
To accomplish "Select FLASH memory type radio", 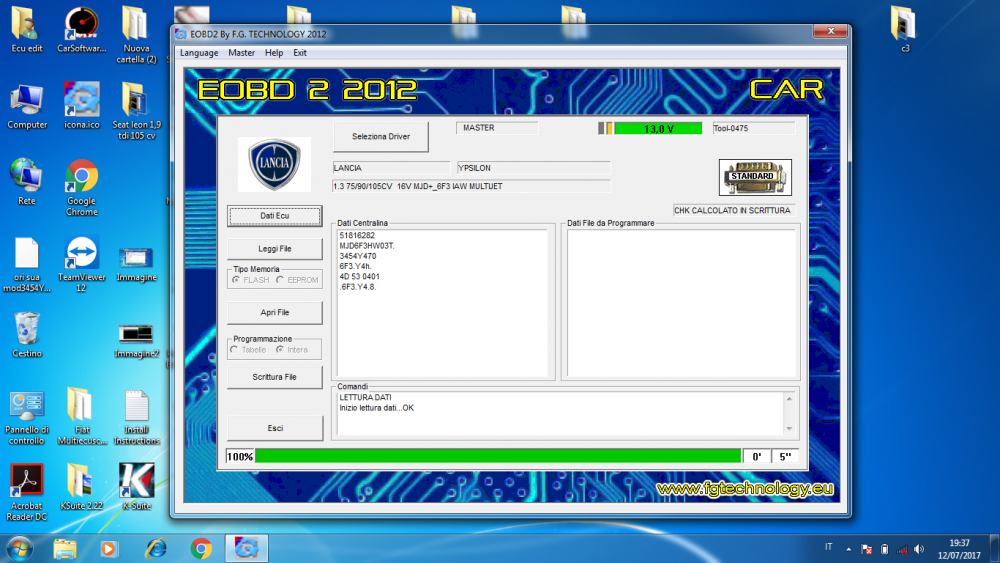I will (x=236, y=280).
